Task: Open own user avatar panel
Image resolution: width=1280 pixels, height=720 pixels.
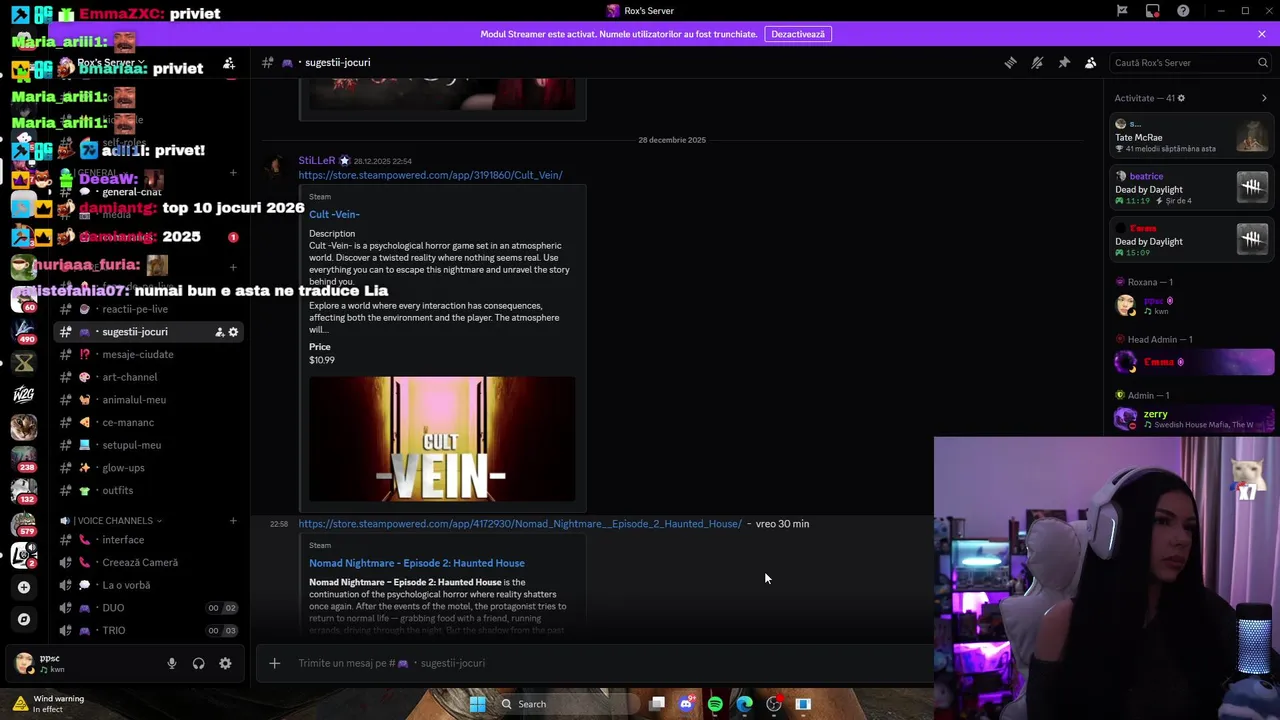Action: pos(24,663)
